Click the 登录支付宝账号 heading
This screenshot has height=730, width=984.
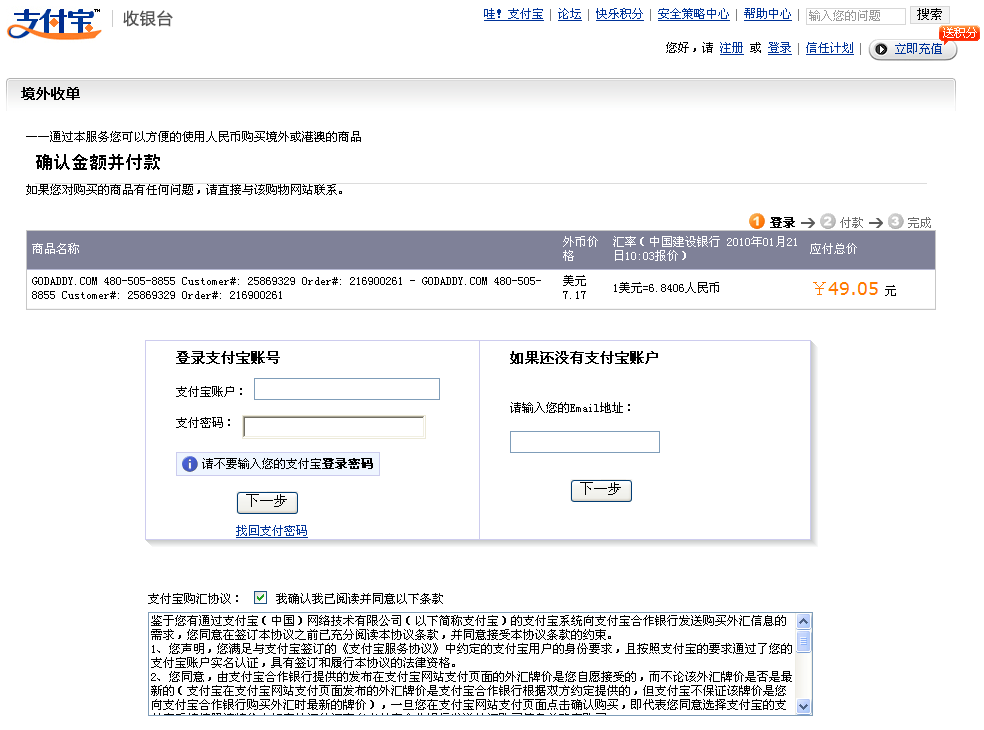228,358
